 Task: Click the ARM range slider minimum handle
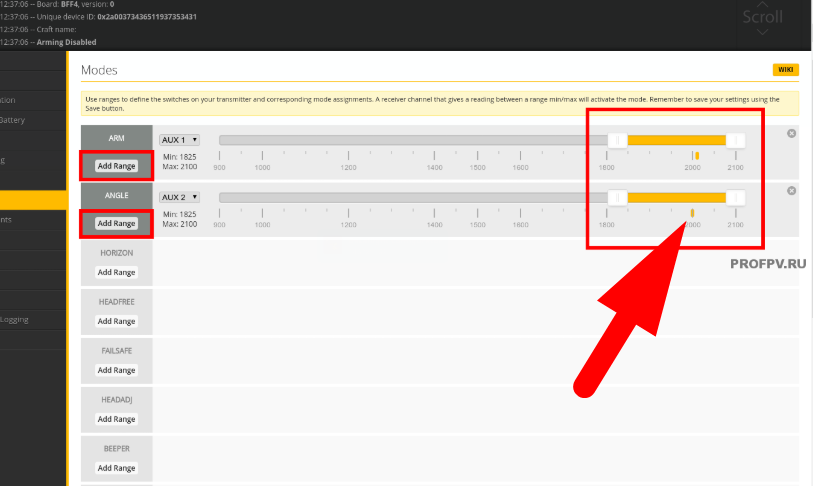[x=617, y=141]
